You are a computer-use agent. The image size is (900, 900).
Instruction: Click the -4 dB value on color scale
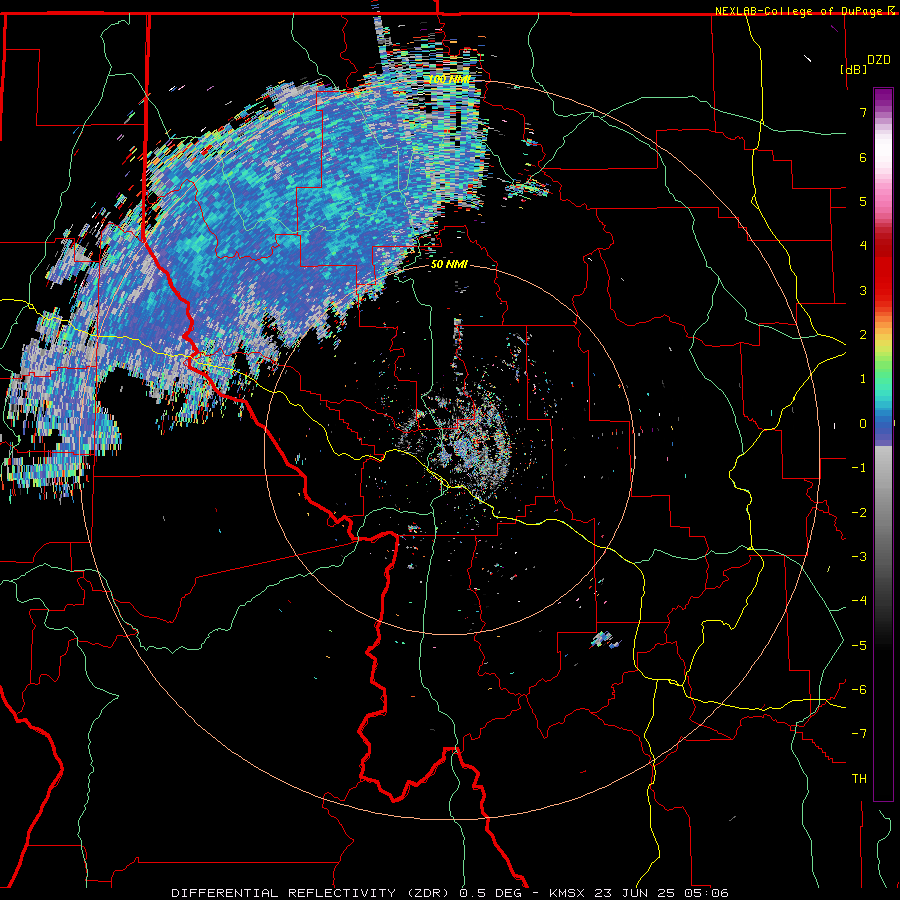coord(859,601)
